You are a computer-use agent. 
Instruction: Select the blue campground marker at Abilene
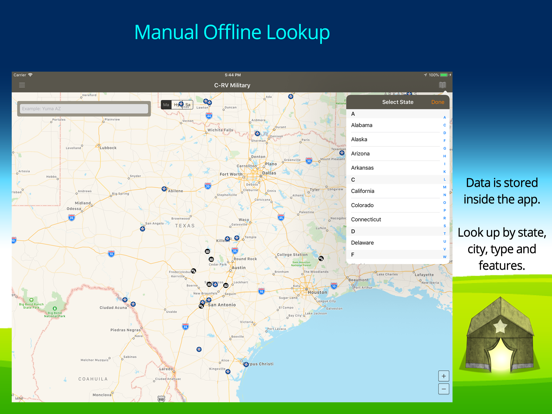click(164, 189)
